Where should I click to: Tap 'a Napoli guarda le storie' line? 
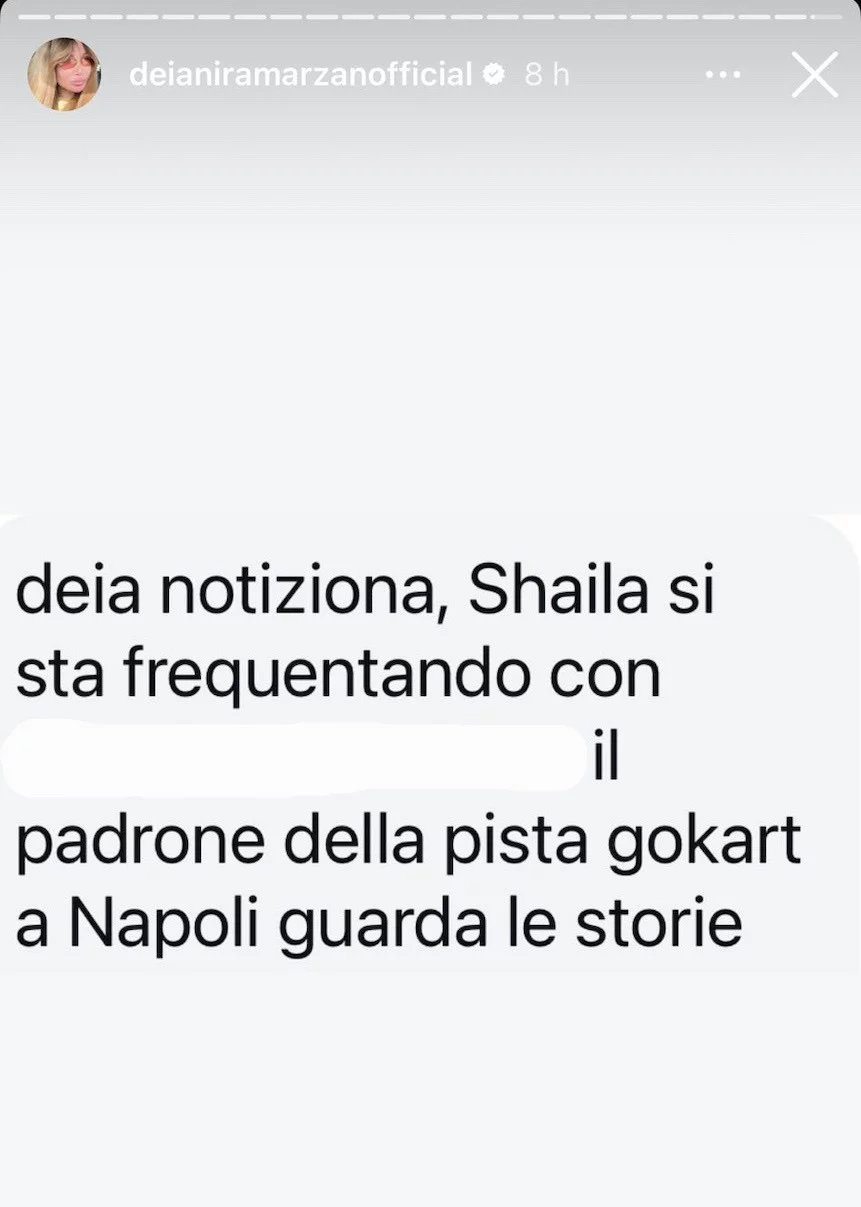coord(379,927)
